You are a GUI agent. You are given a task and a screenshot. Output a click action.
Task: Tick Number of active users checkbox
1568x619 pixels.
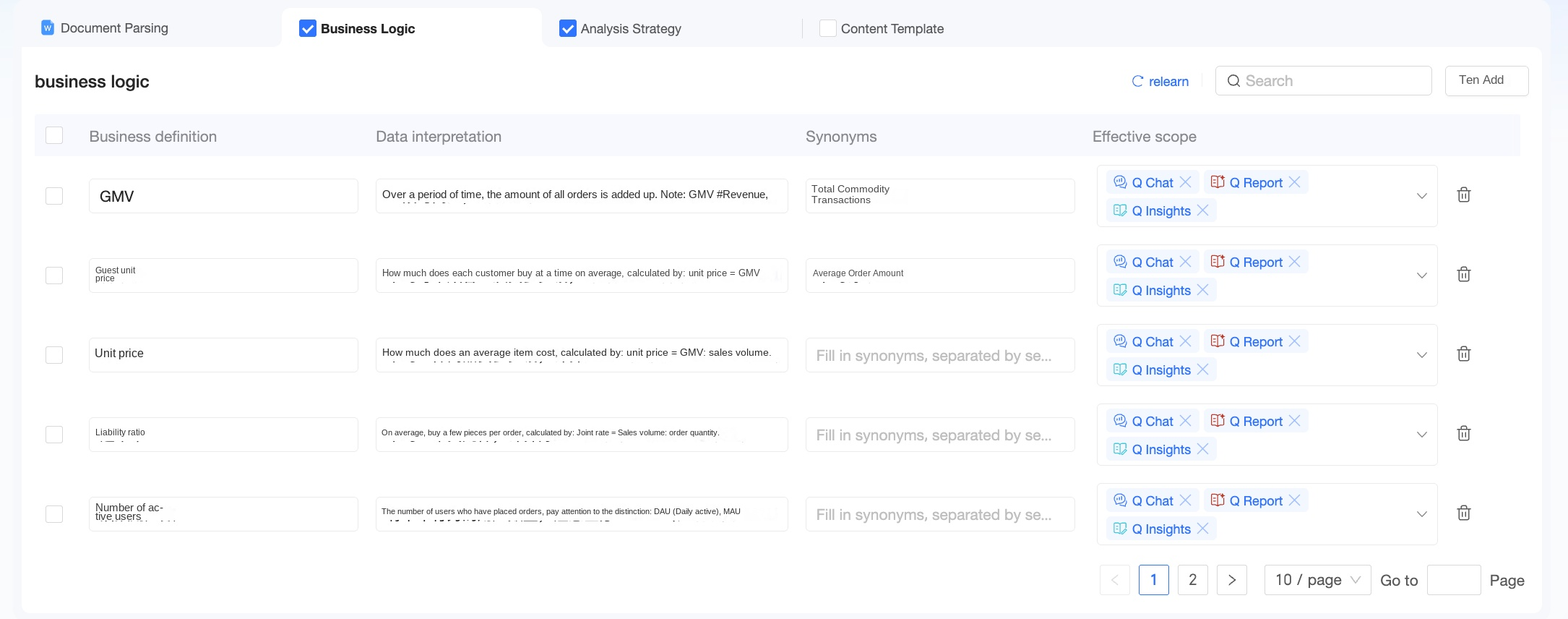point(54,514)
